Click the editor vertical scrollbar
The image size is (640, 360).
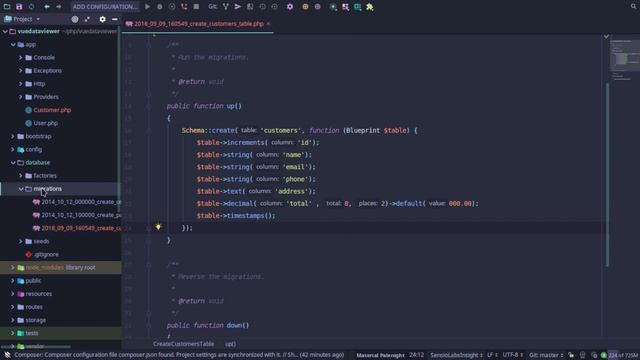pos(607,174)
